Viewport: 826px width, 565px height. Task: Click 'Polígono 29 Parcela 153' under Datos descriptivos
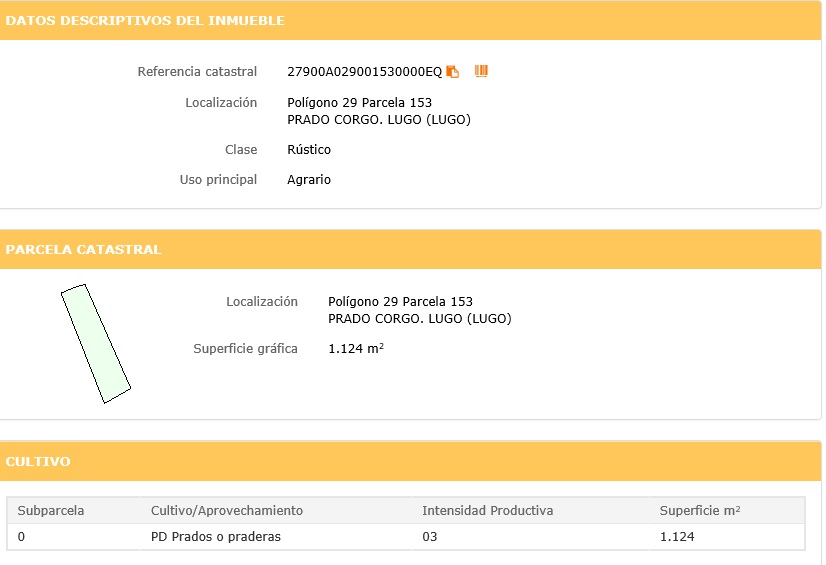(x=359, y=103)
